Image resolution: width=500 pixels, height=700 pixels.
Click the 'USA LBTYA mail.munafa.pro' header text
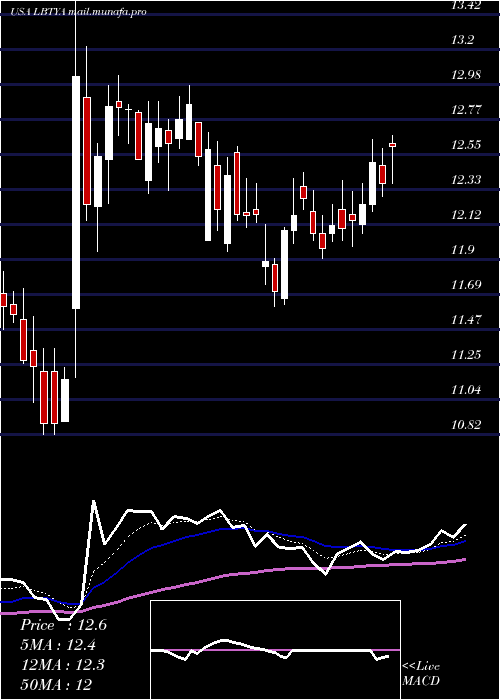[79, 12]
